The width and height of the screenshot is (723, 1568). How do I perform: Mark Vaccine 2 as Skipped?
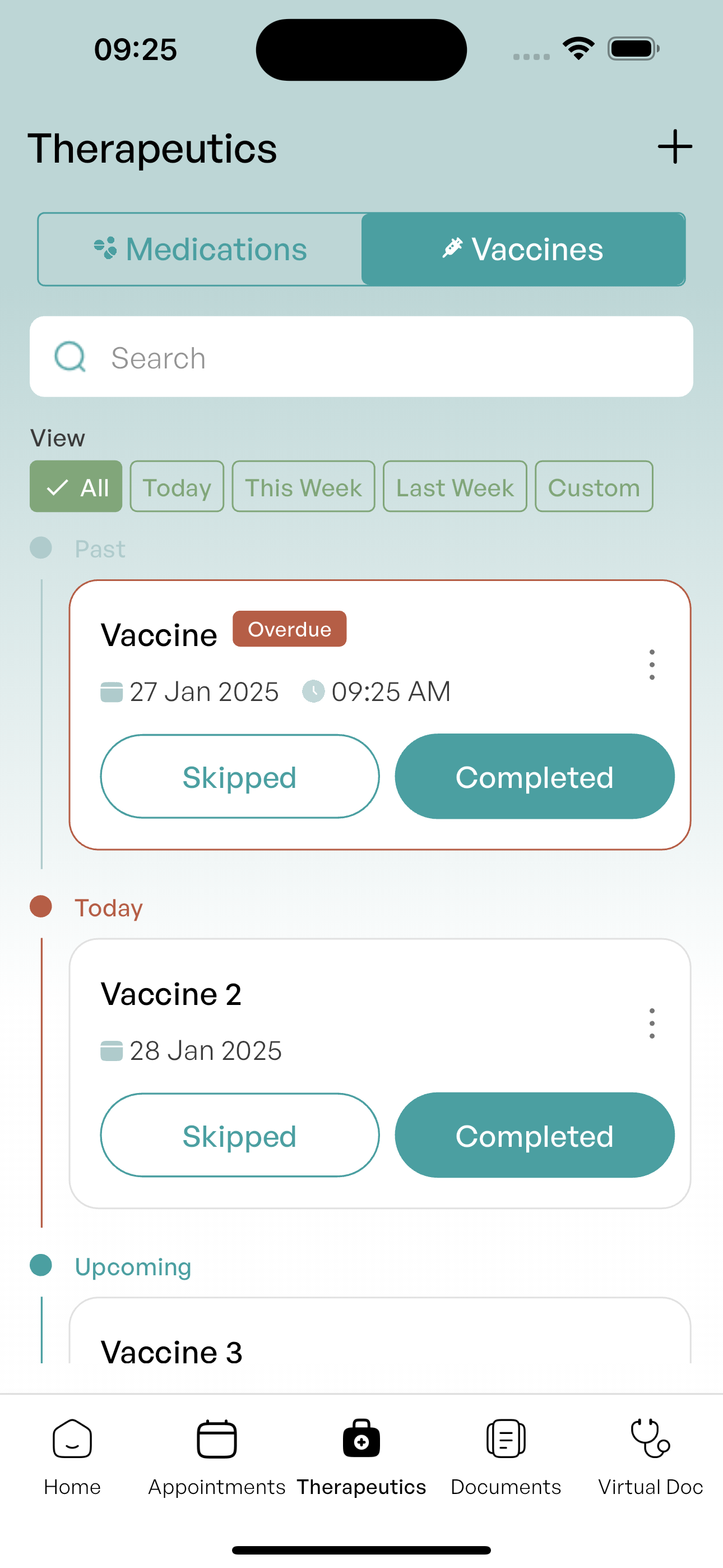[240, 1135]
